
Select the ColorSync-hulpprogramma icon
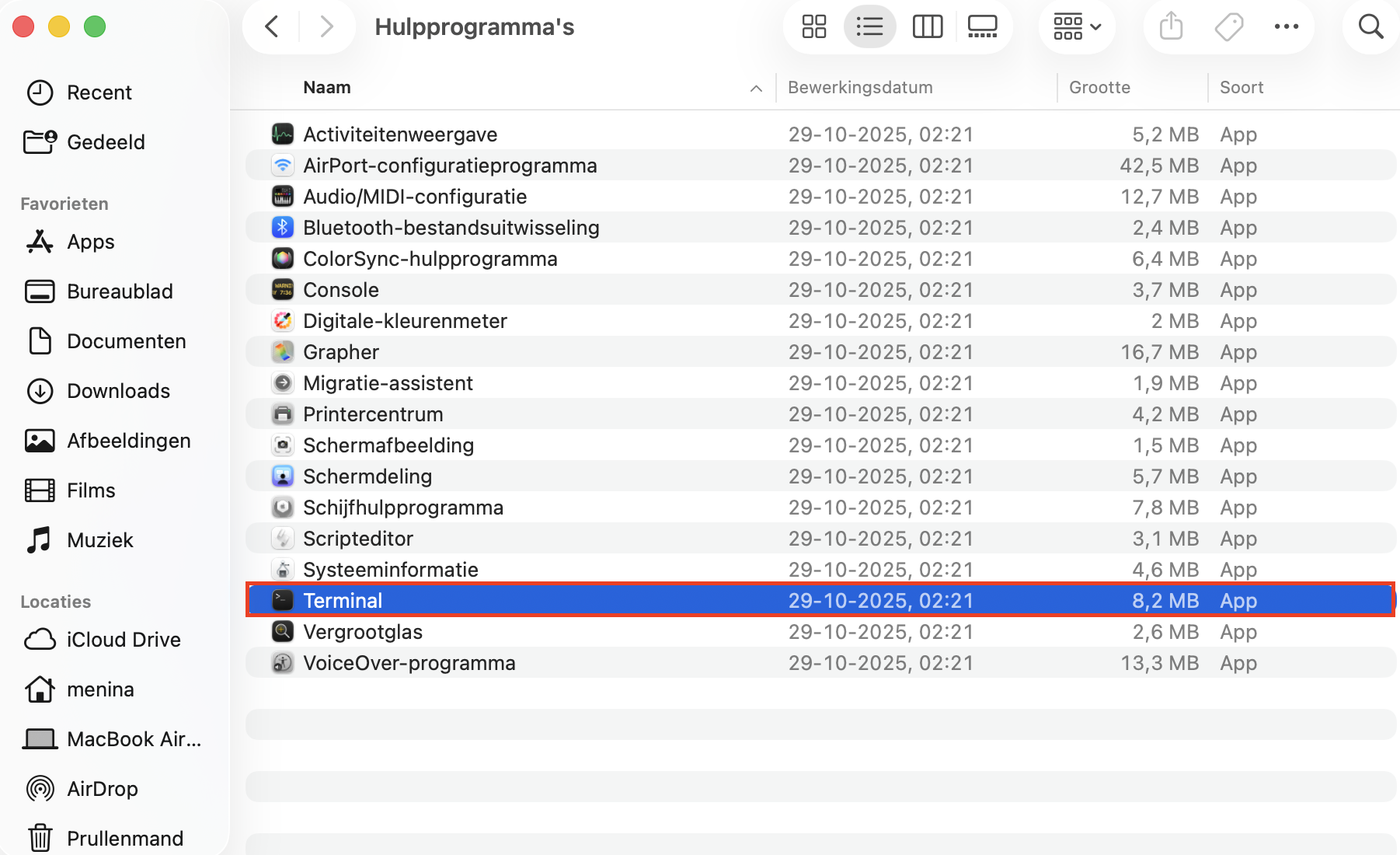tap(283, 258)
